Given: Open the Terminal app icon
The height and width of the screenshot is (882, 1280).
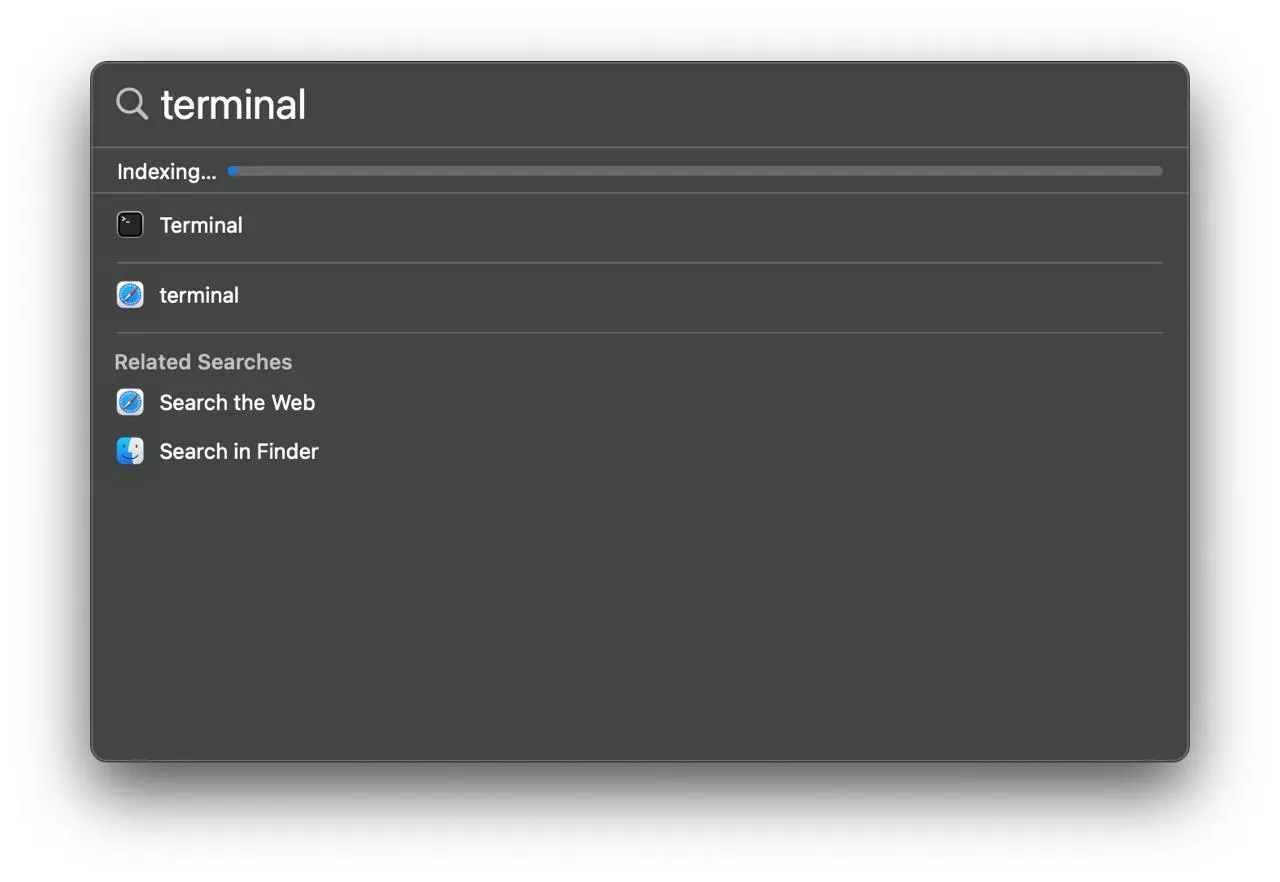Looking at the screenshot, I should pos(130,225).
